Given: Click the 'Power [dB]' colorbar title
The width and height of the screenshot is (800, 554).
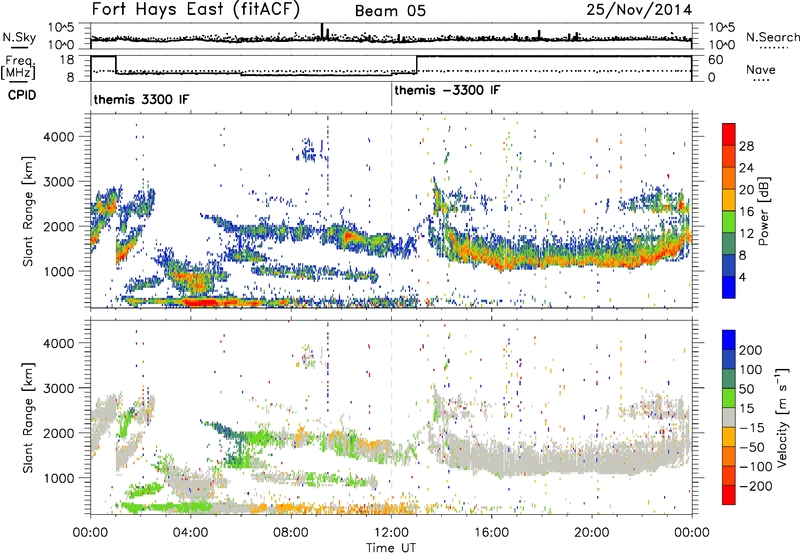Looking at the screenshot, I should coord(764,211).
